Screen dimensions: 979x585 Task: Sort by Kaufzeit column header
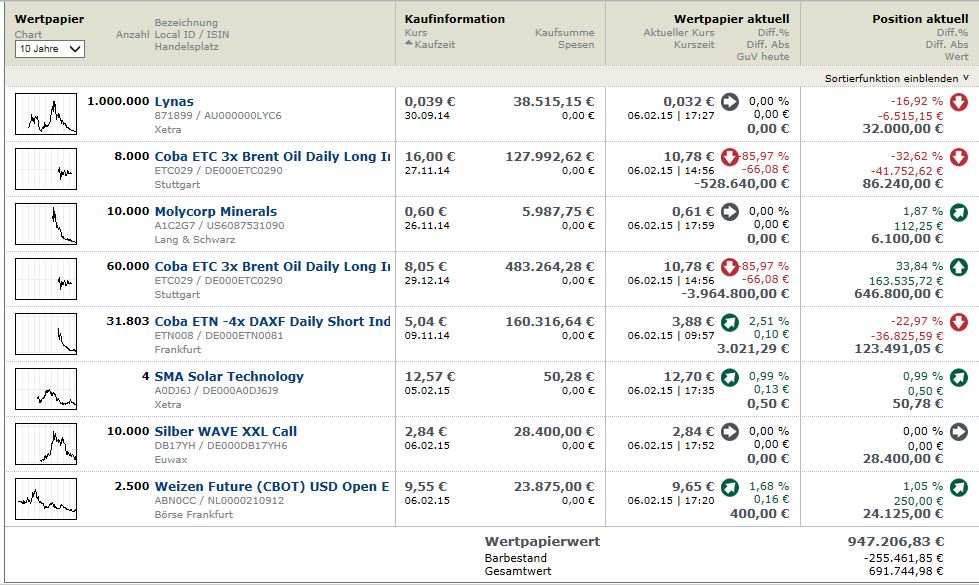[x=430, y=44]
